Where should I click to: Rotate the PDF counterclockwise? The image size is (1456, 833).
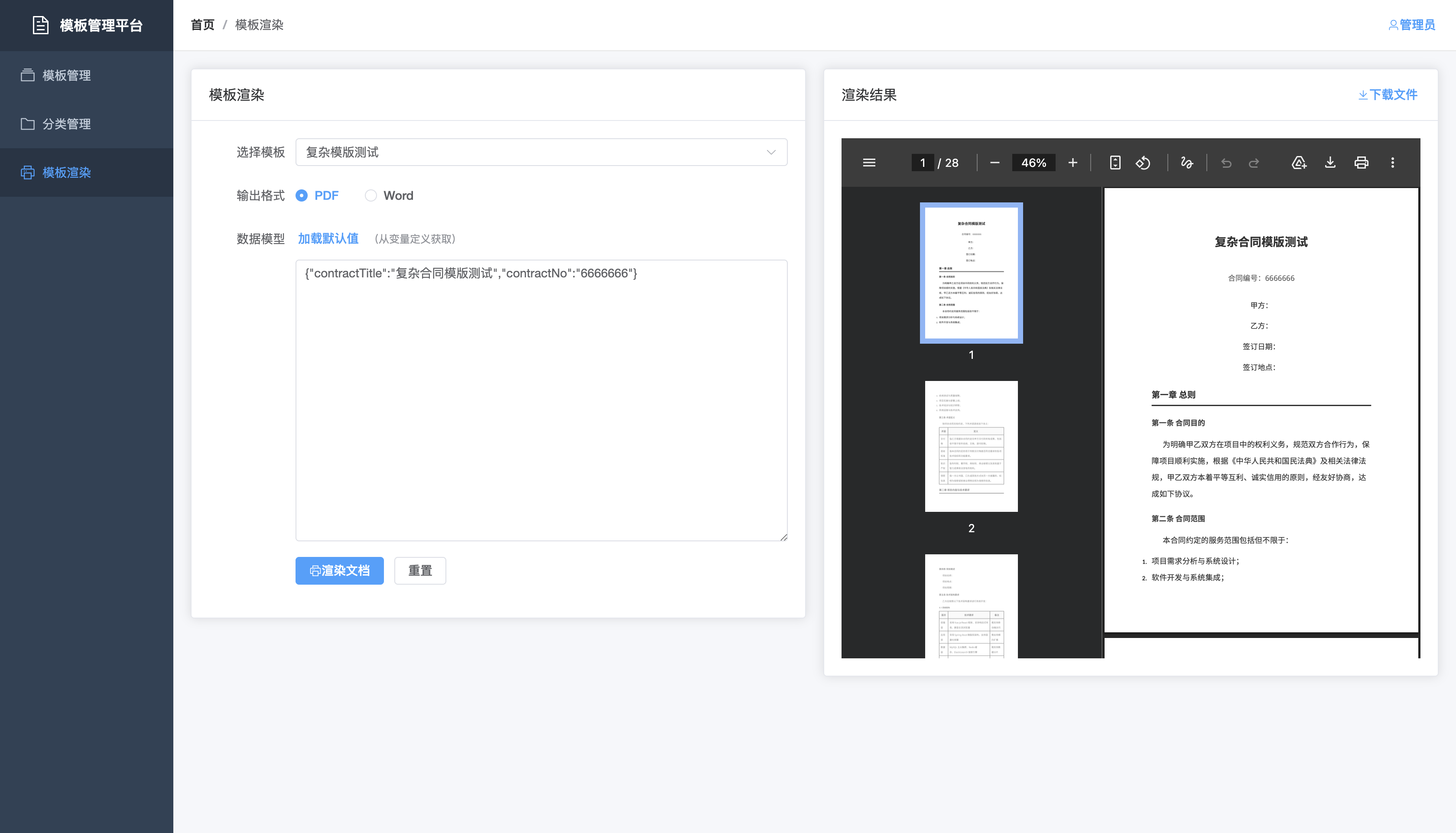tap(1143, 163)
